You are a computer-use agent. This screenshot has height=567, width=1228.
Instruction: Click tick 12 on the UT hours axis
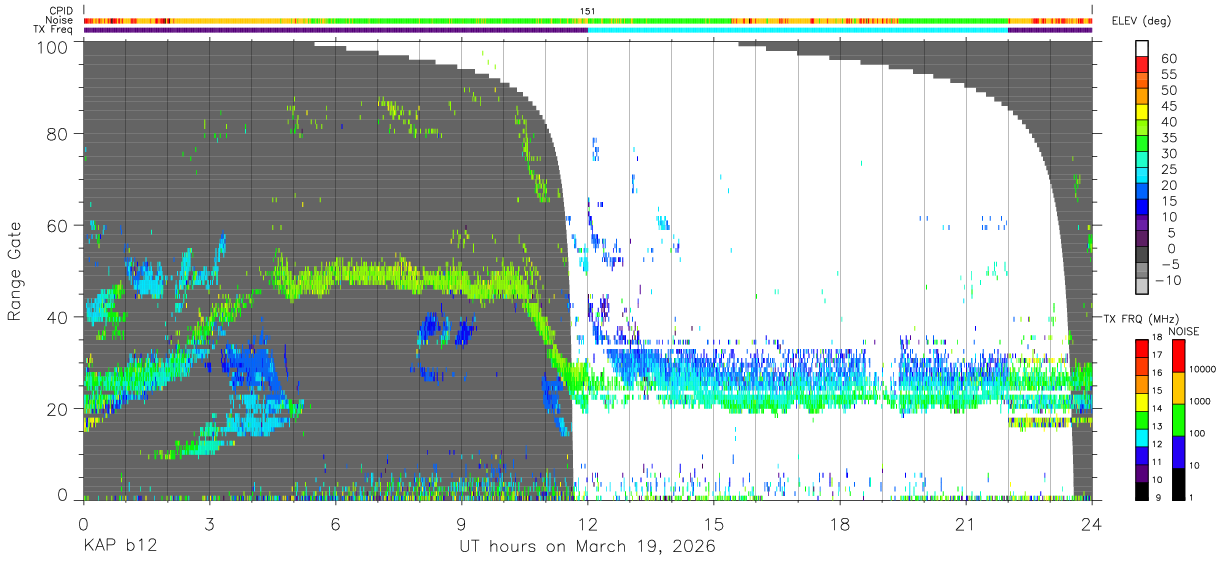588,525
